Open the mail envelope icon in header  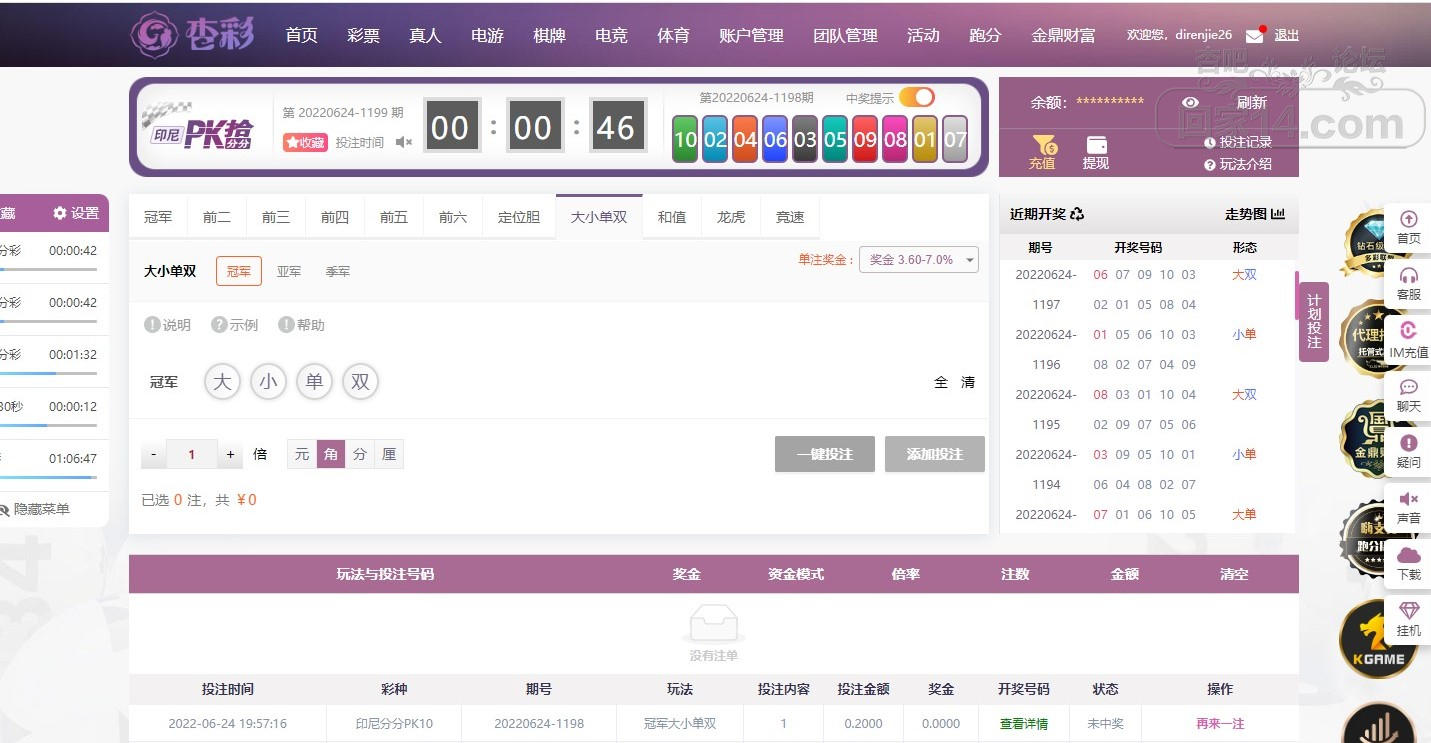(x=1254, y=36)
